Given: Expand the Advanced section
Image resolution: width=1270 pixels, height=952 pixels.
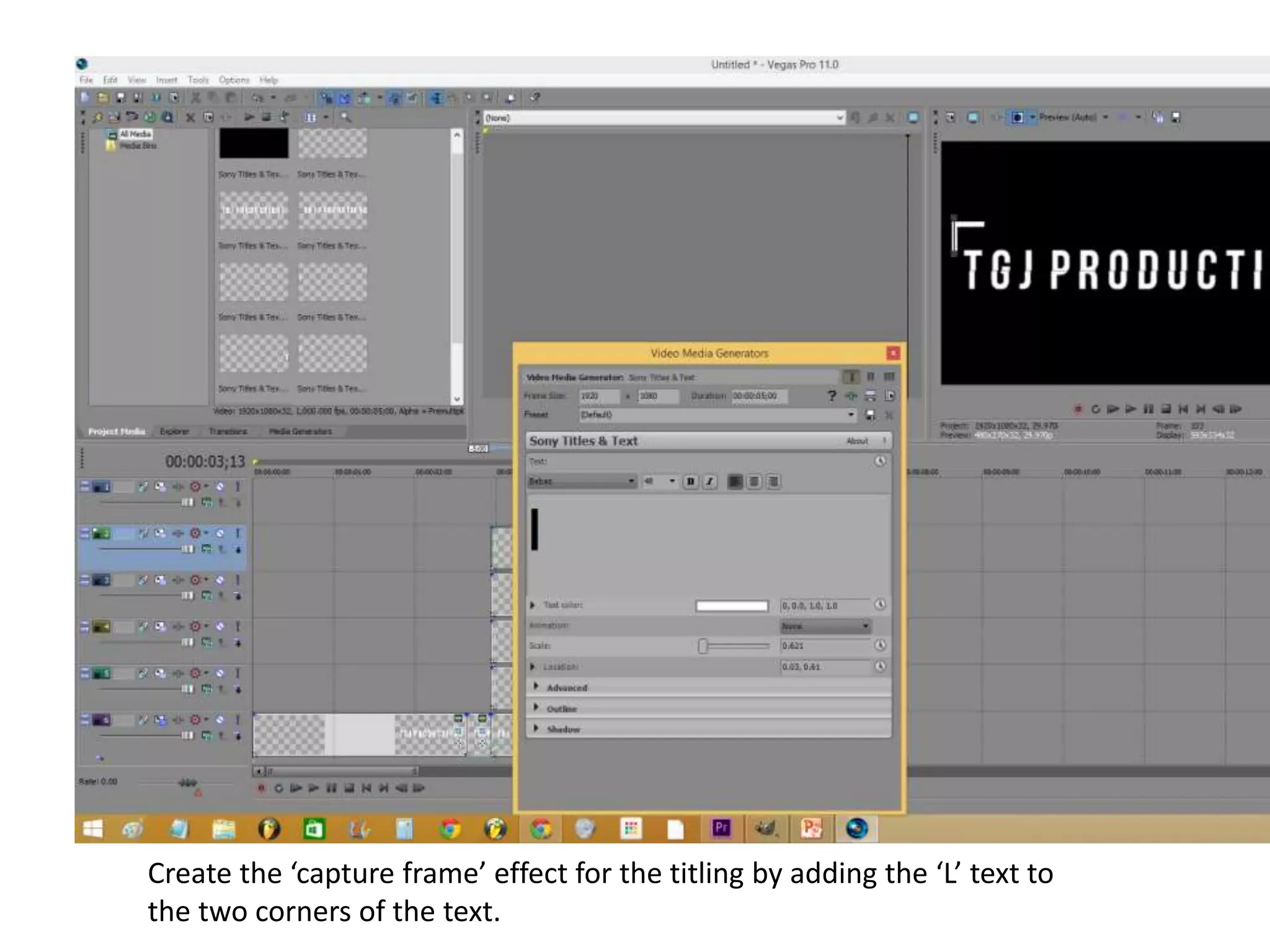Looking at the screenshot, I should click(x=536, y=687).
